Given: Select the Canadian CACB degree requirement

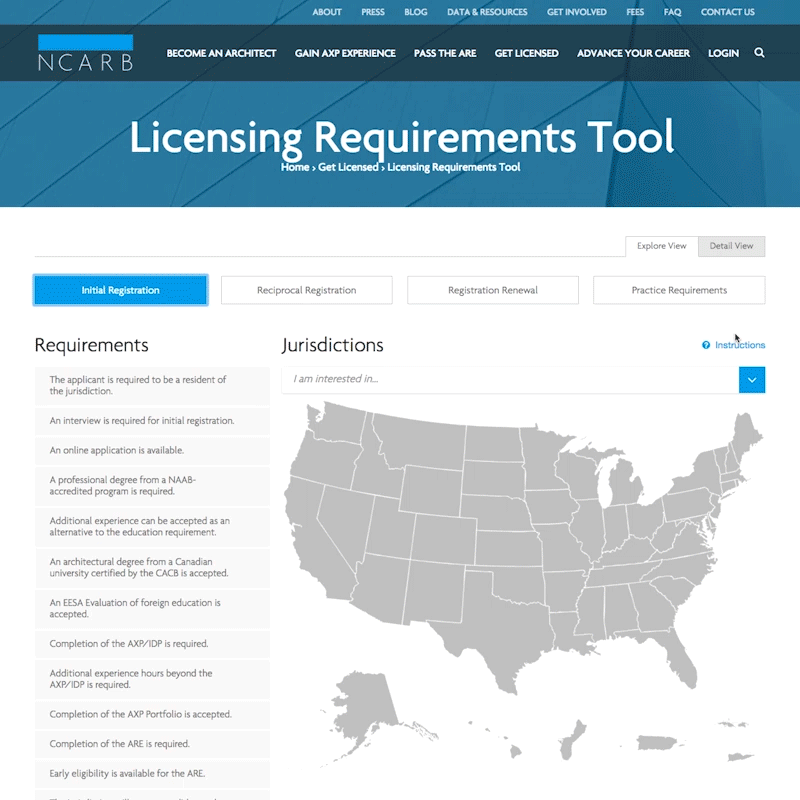Looking at the screenshot, I should [152, 567].
